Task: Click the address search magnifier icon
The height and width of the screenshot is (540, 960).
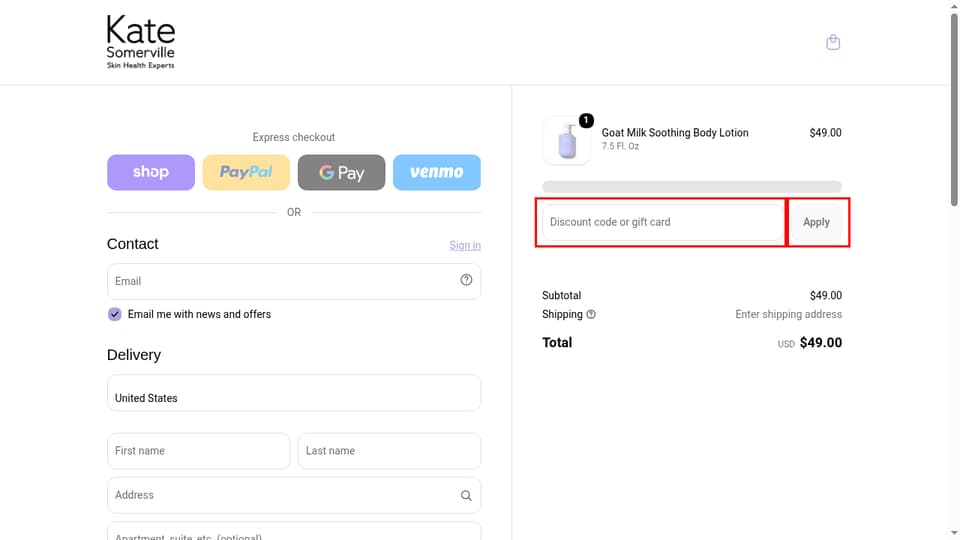Action: pyautogui.click(x=466, y=495)
